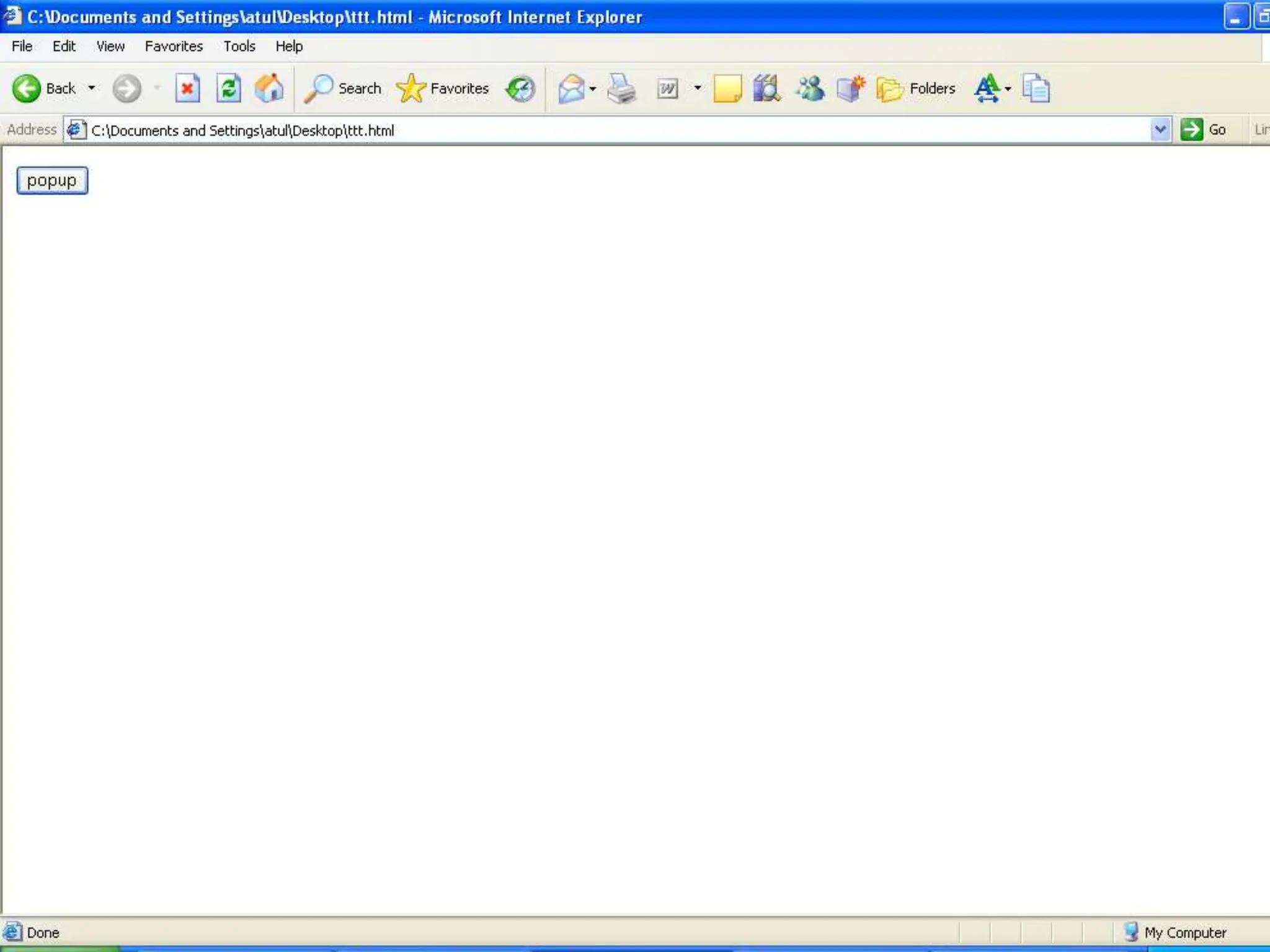Viewport: 1270px width, 952px height.
Task: Open the Favorites menu
Action: click(x=174, y=46)
